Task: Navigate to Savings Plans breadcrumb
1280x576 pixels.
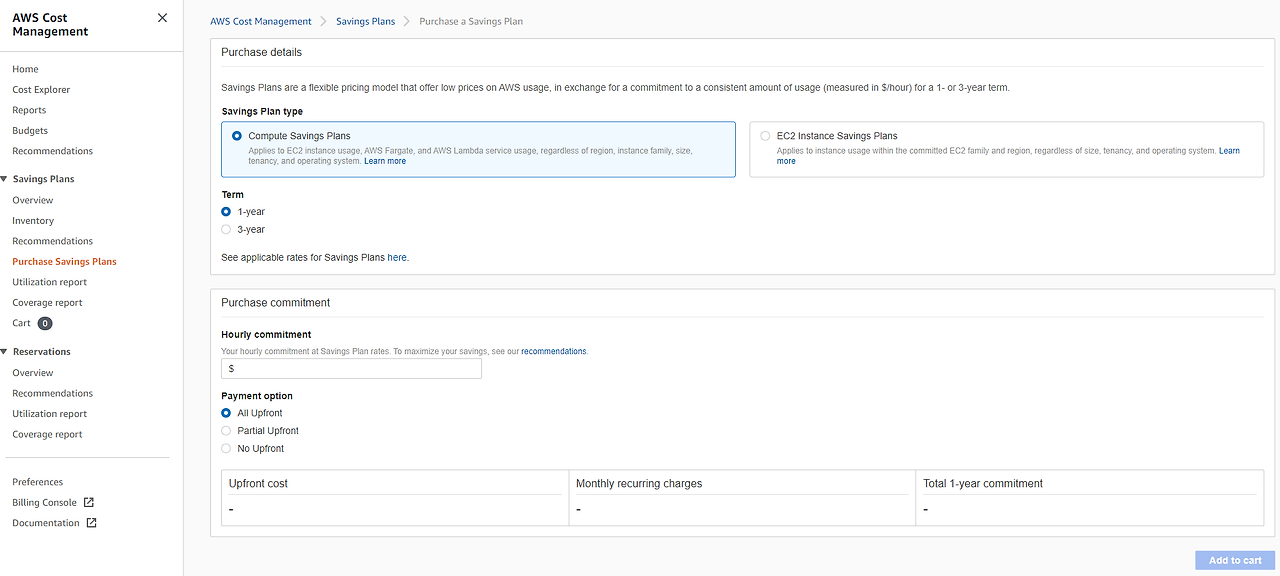Action: [365, 21]
